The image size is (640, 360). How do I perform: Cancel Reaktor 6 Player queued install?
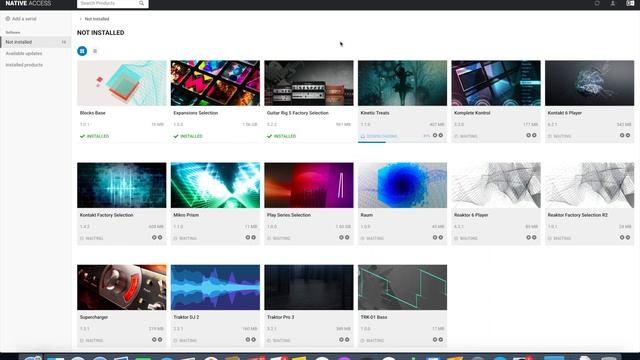pos(534,238)
